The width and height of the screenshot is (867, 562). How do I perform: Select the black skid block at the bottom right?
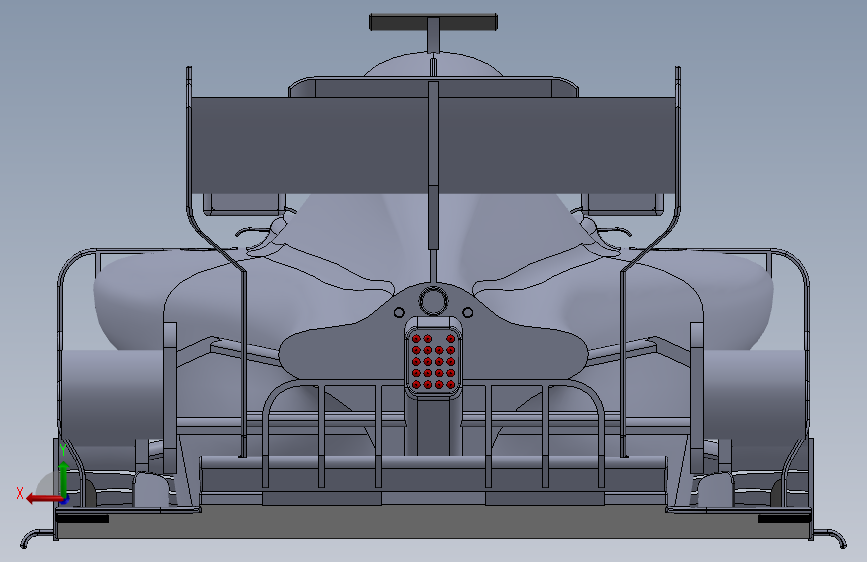pyautogui.click(x=784, y=518)
